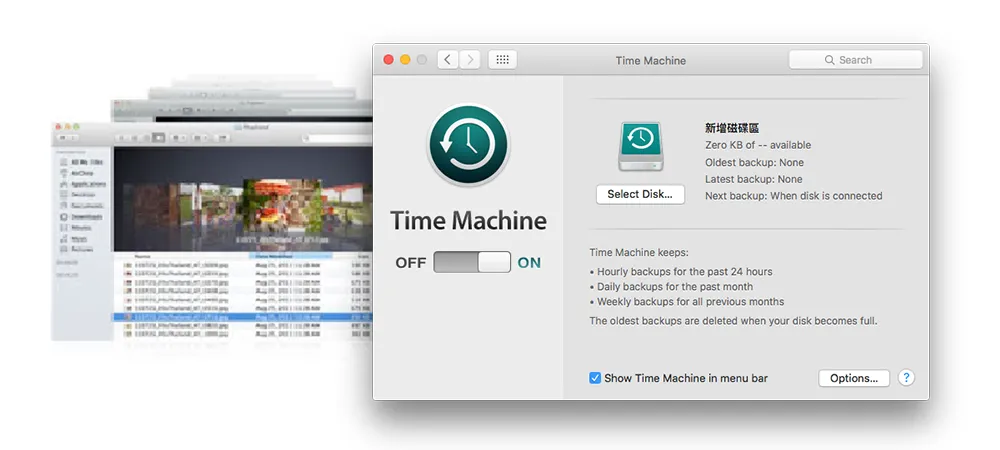Open Time Machine help with question mark

(906, 378)
